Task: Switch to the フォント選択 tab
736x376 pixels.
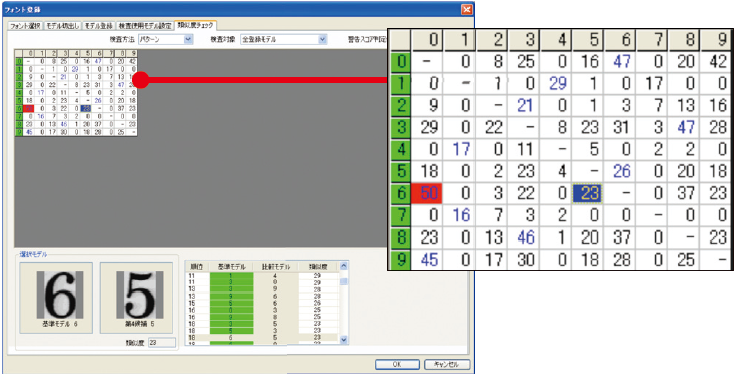Action: click(x=26, y=26)
